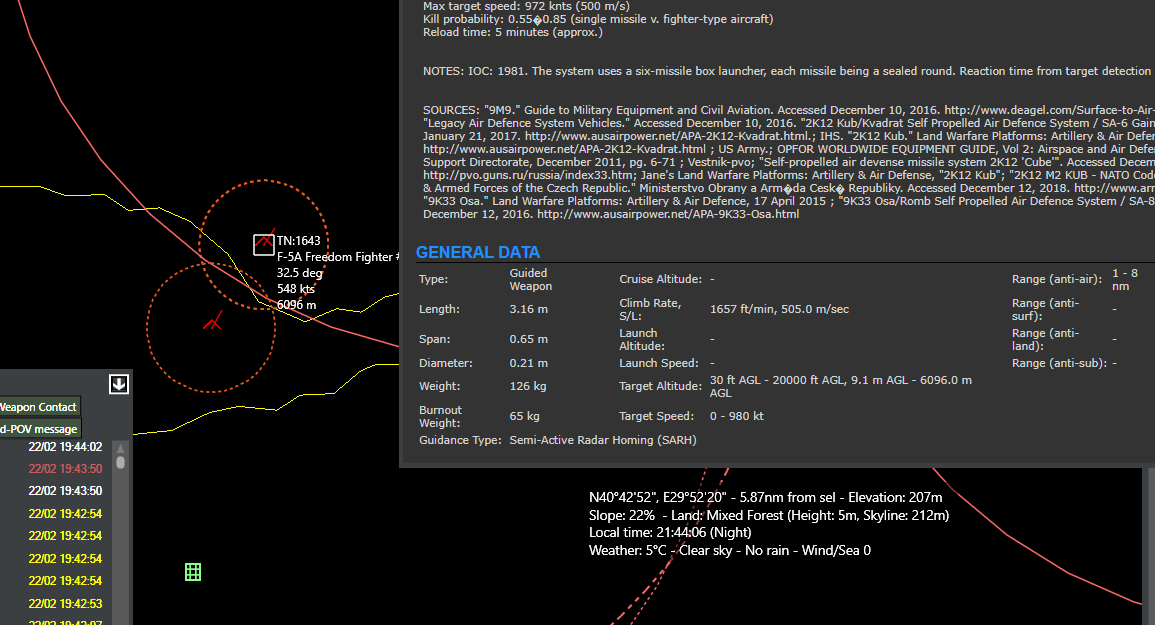Click the NOTES: IOC: 1981 paragraph

pos(787,71)
